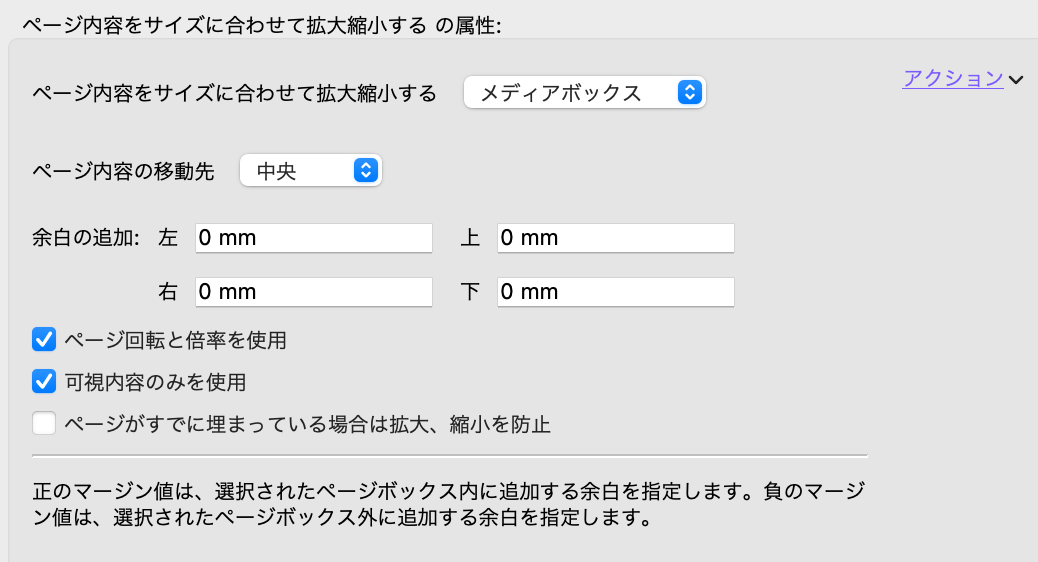Viewport: 1038px width, 562px height.
Task: Click the ページ回転と倍率を使用 label text
Action: click(x=175, y=340)
